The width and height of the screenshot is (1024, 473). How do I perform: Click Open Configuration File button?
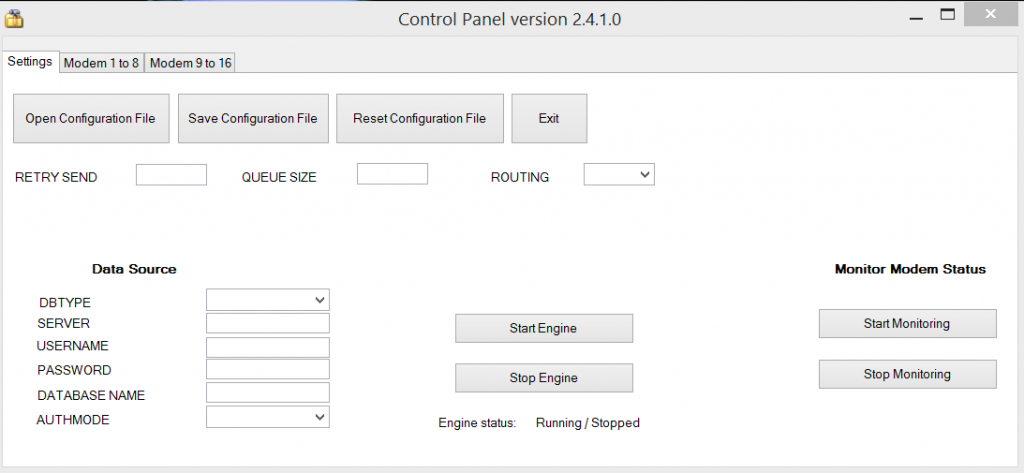[x=90, y=119]
